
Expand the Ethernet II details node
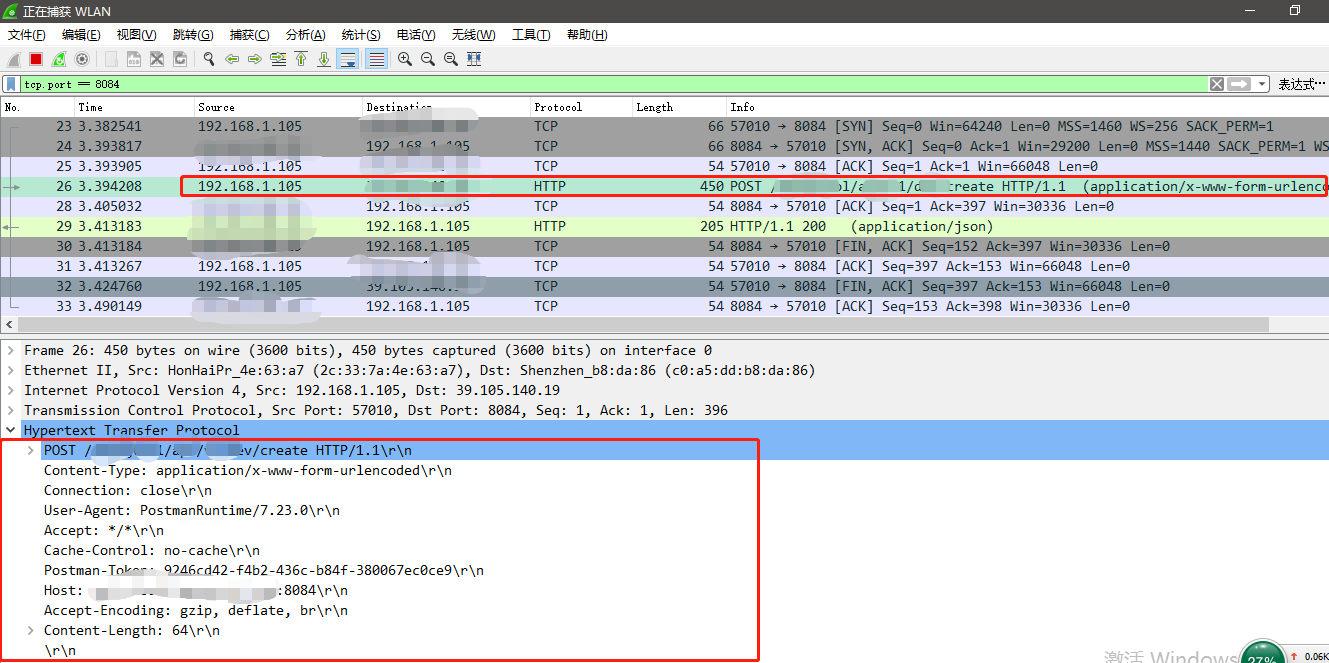click(x=10, y=371)
